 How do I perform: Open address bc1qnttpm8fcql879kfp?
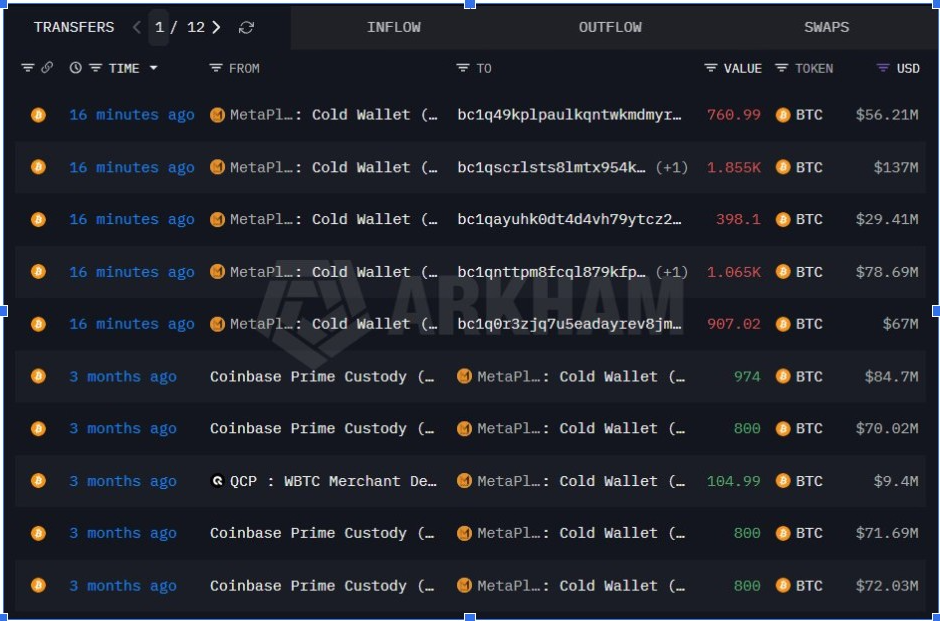pyautogui.click(x=552, y=272)
